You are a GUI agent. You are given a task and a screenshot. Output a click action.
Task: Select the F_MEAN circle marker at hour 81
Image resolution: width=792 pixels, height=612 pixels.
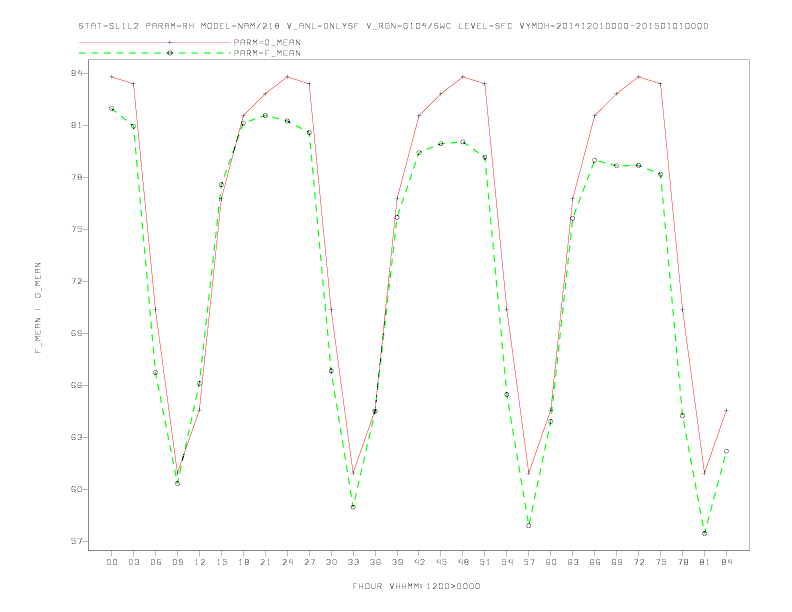click(x=705, y=533)
